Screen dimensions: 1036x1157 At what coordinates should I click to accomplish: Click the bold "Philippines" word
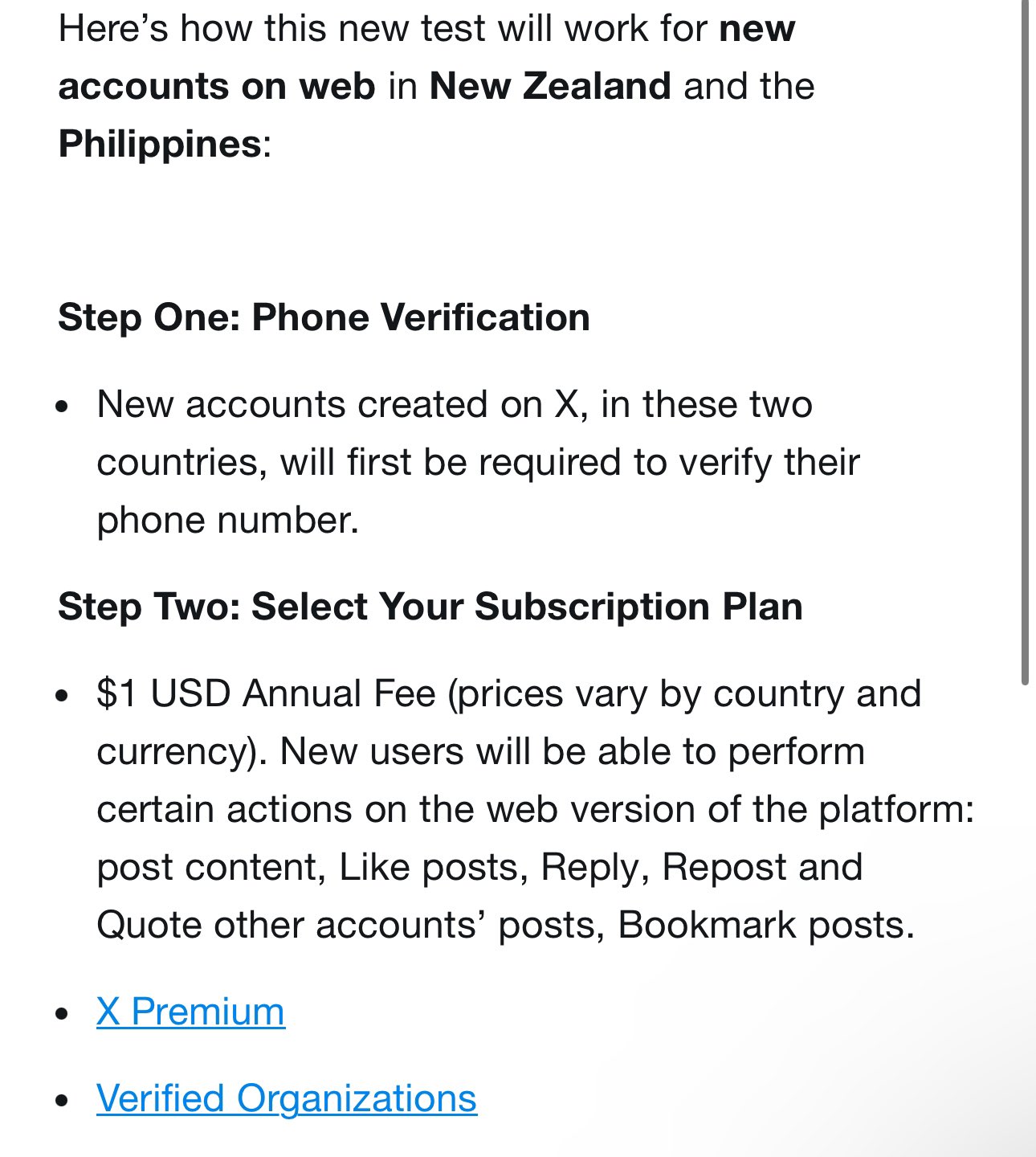point(160,145)
